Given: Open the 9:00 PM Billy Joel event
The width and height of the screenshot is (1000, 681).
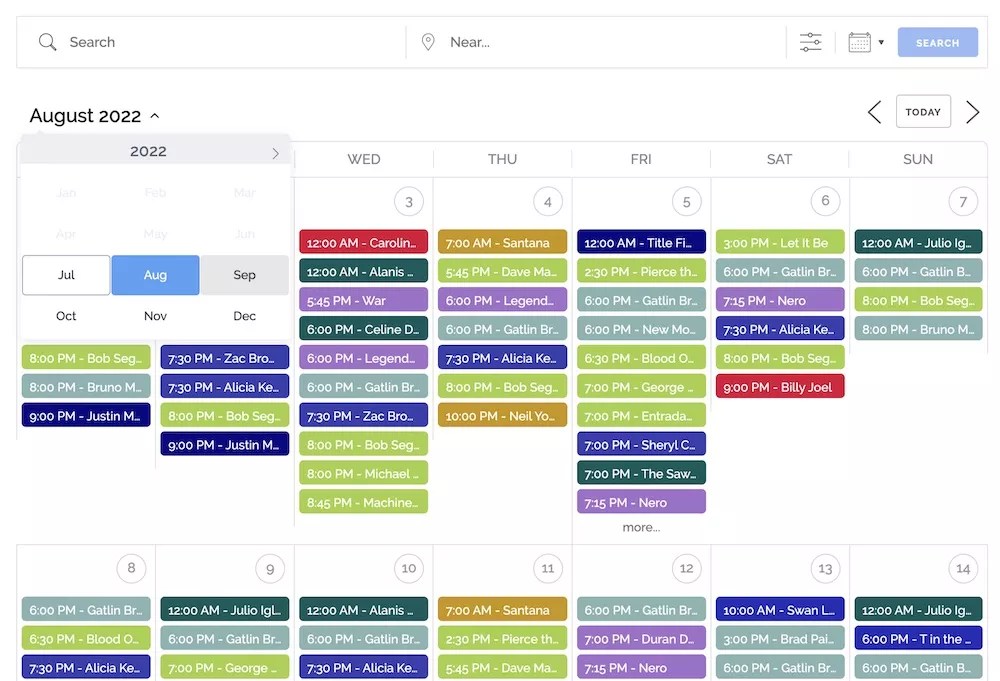Looking at the screenshot, I should click(x=780, y=386).
